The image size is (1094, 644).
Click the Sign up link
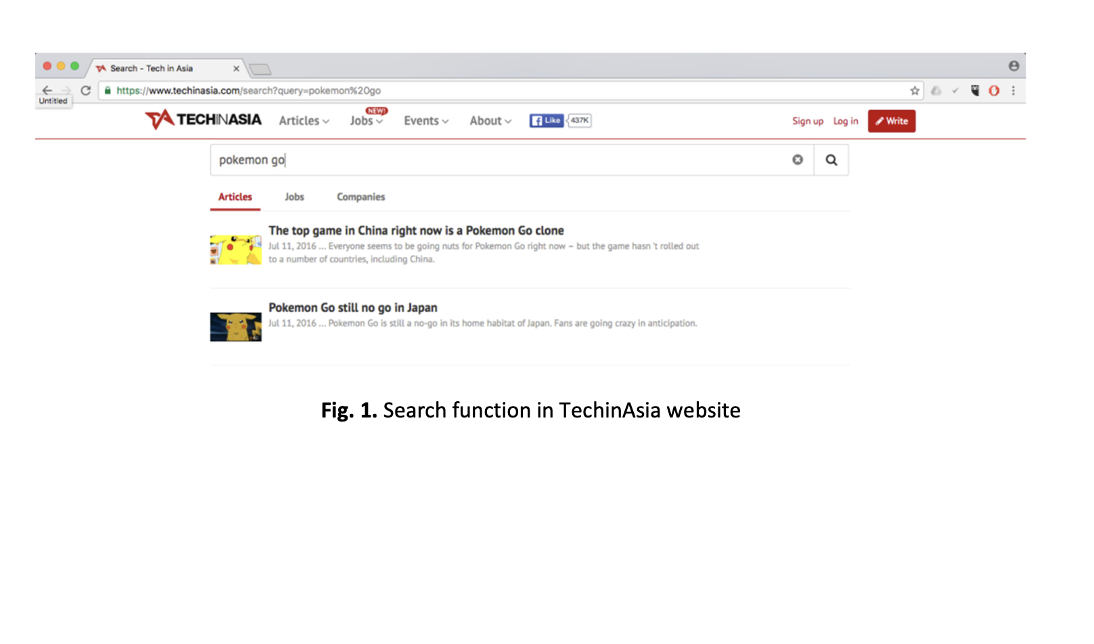[x=807, y=121]
